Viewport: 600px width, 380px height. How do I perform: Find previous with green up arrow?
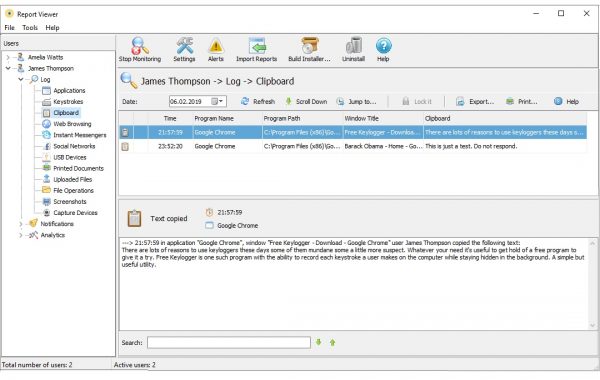tap(333, 342)
